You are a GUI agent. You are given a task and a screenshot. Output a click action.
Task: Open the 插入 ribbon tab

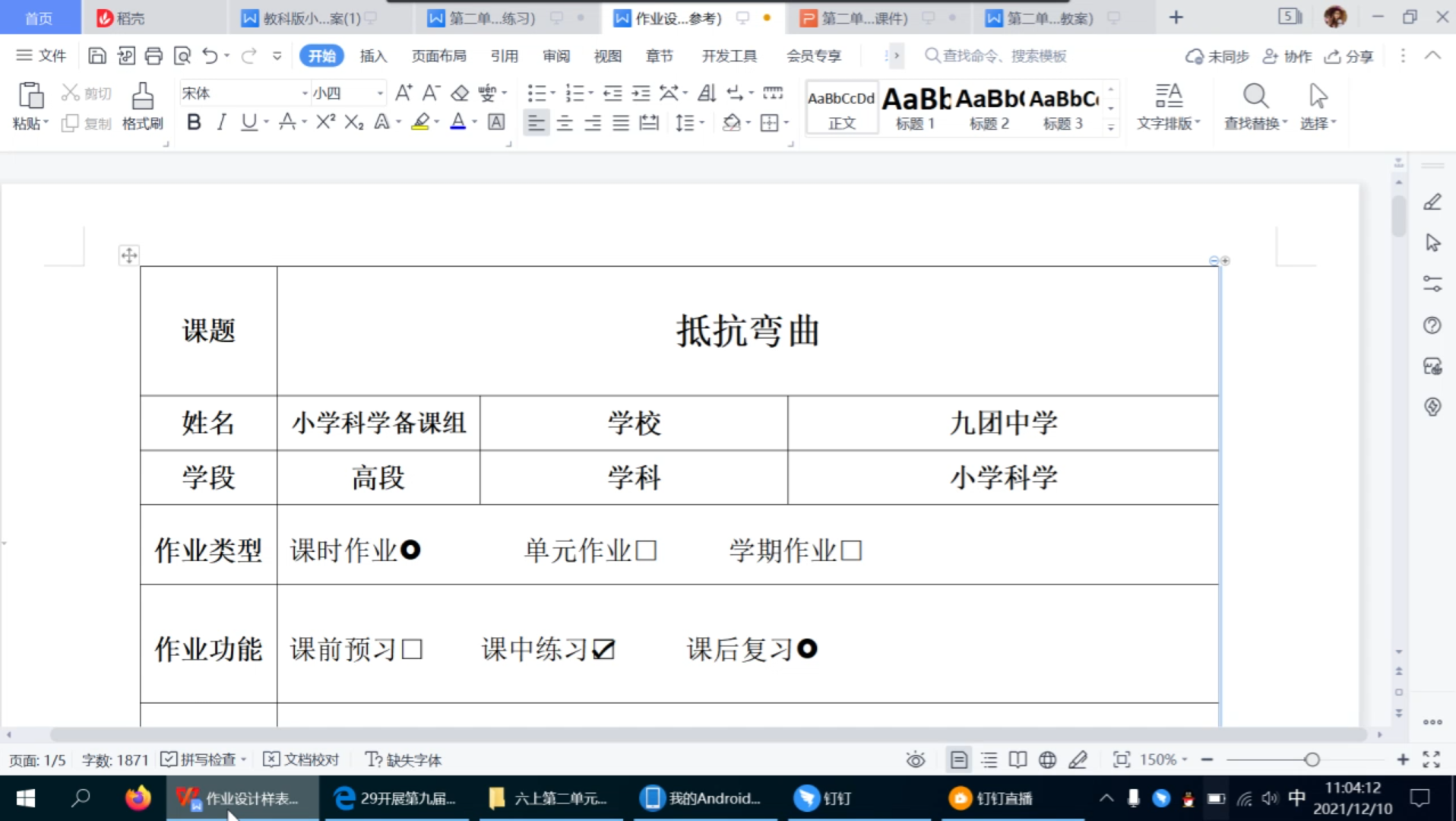[372, 55]
